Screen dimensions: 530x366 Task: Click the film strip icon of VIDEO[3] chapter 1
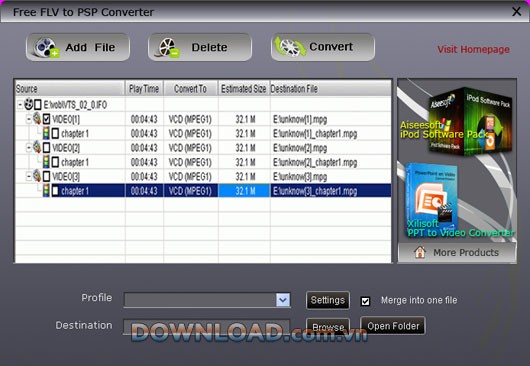pyautogui.click(x=46, y=191)
